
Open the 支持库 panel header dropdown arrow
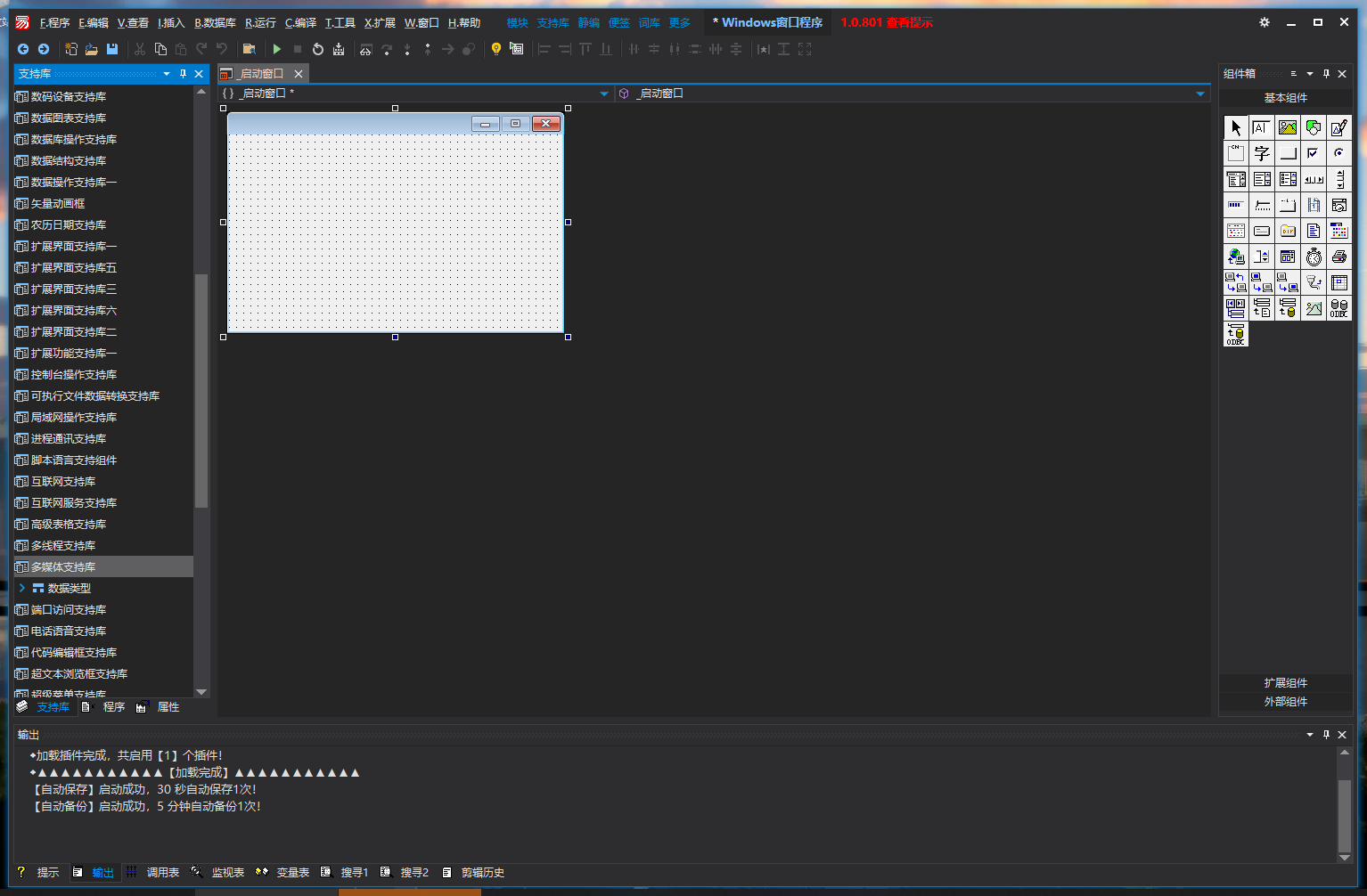pos(167,74)
